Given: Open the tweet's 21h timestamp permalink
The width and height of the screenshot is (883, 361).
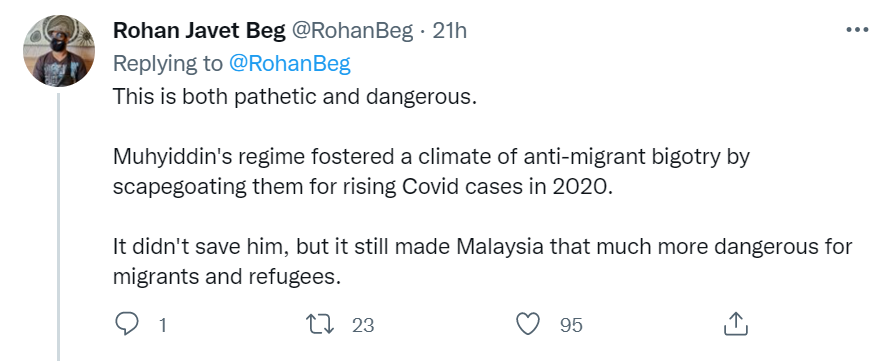Looking at the screenshot, I should (449, 30).
